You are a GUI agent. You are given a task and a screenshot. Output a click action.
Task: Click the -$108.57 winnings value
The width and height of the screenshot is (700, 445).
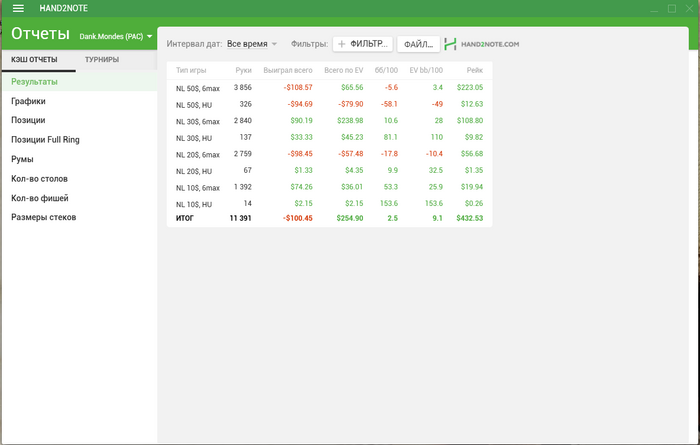(x=298, y=87)
